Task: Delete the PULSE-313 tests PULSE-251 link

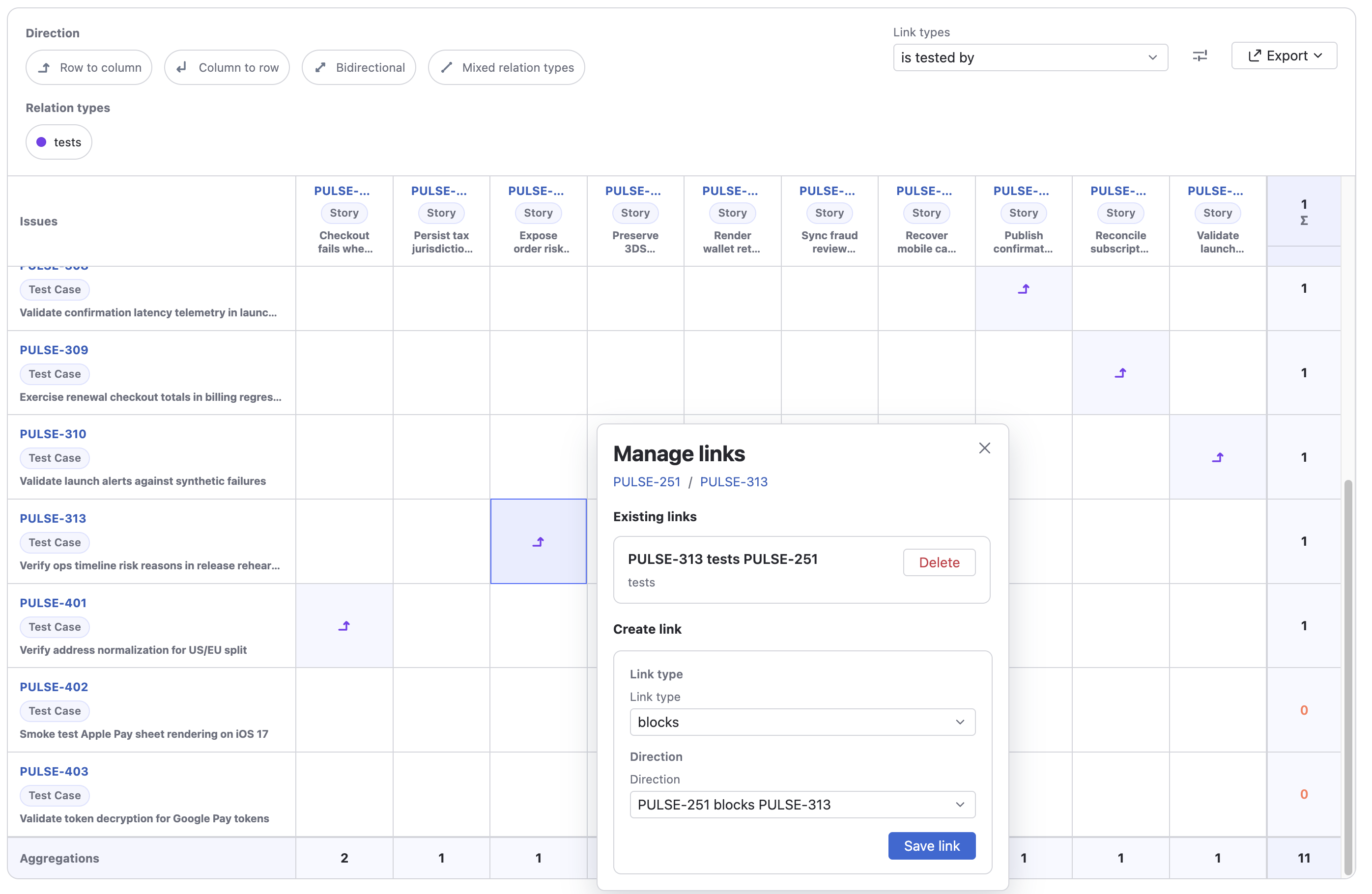Action: [x=939, y=562]
